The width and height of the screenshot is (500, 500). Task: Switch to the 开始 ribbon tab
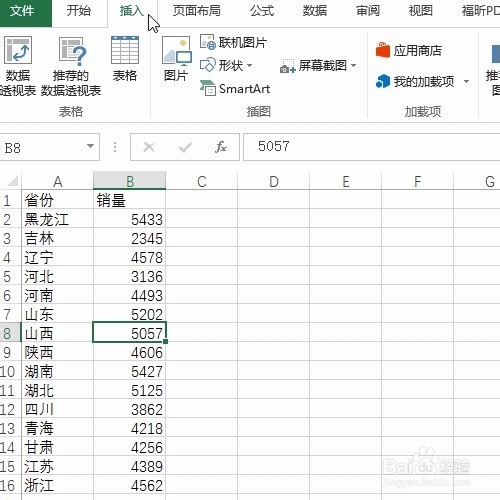click(79, 11)
